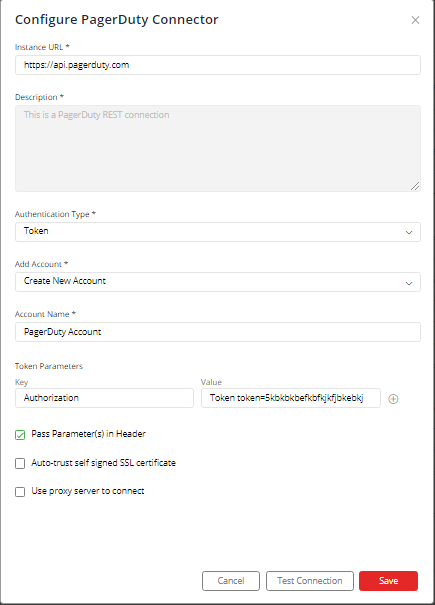Click the Use proxy server label text

(88, 491)
